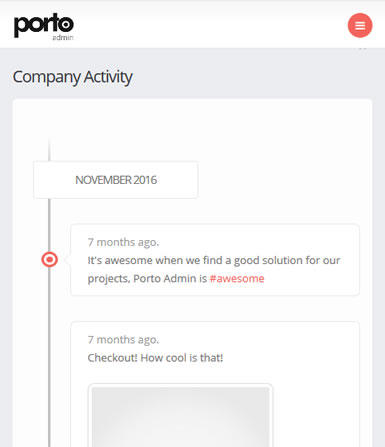Follow the #awesome hashtag link
This screenshot has width=385, height=447.
click(x=237, y=278)
